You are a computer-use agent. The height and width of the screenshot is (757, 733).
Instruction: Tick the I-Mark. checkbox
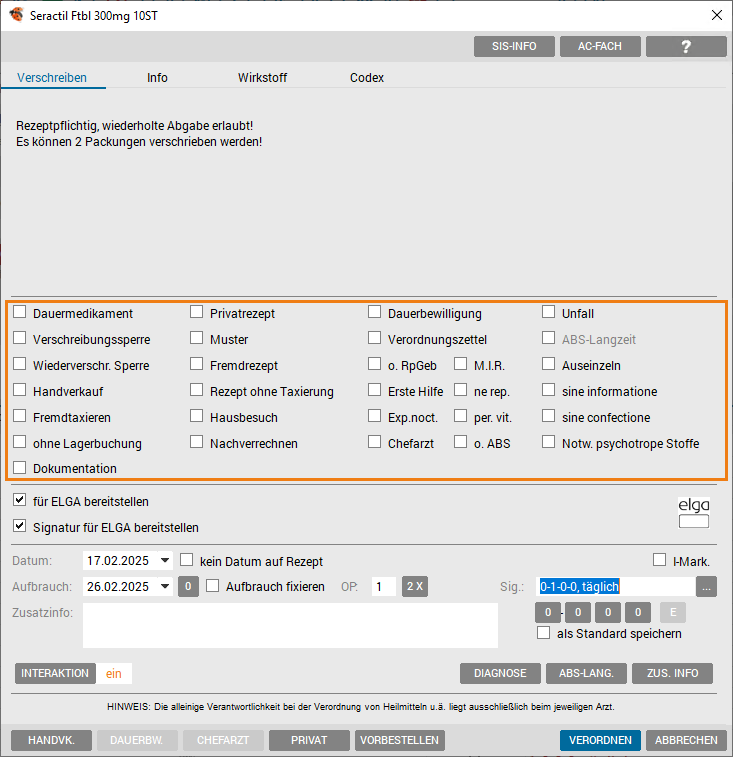[x=659, y=560]
